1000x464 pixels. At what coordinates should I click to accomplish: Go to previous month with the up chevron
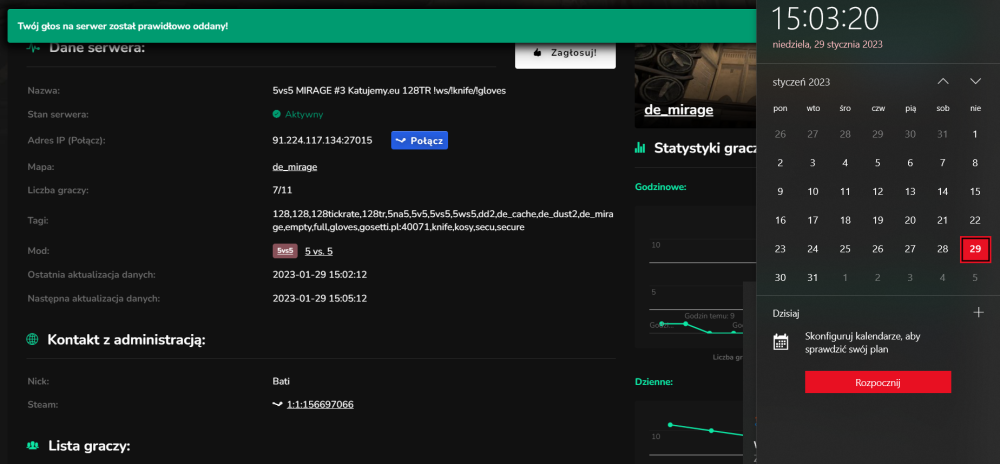(943, 81)
